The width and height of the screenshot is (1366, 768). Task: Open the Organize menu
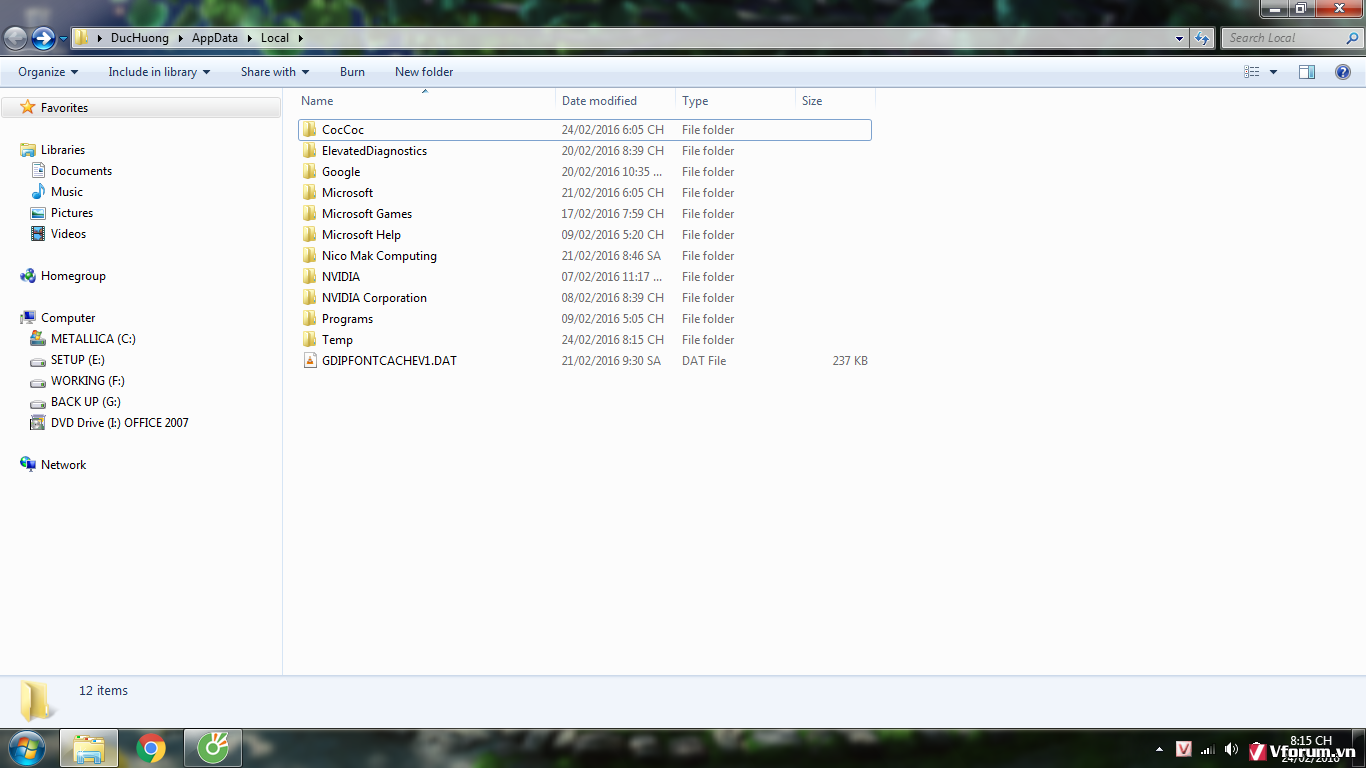[48, 72]
